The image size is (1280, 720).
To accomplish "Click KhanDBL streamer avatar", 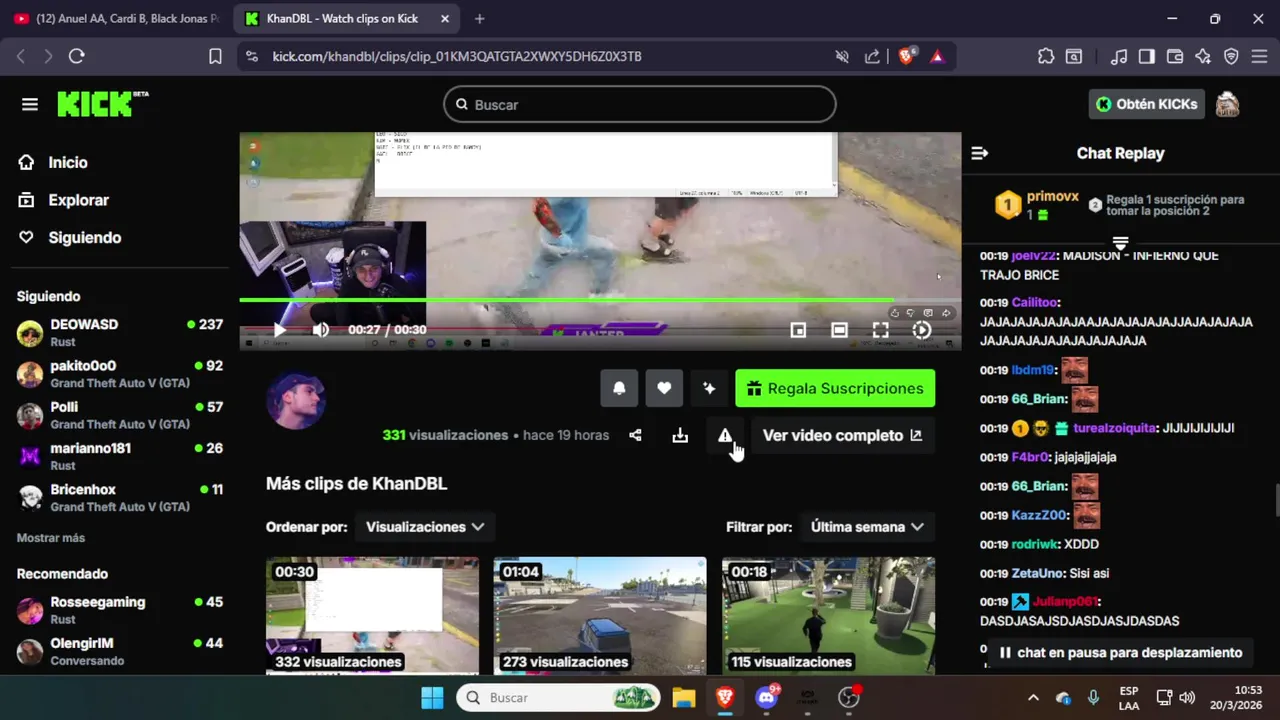I will click(296, 401).
